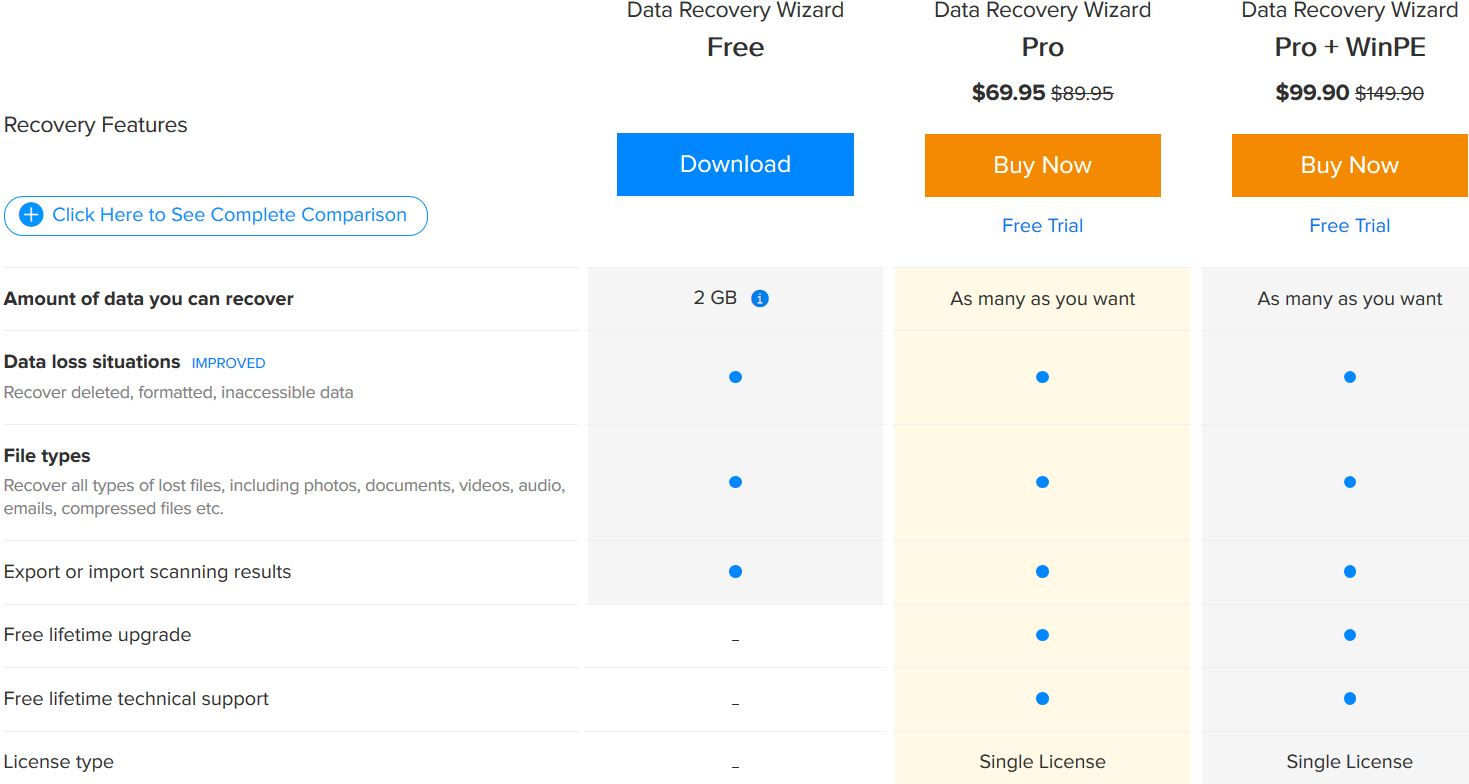Click Export or import dot in Free column
The width and height of the screenshot is (1469, 784).
coord(735,572)
